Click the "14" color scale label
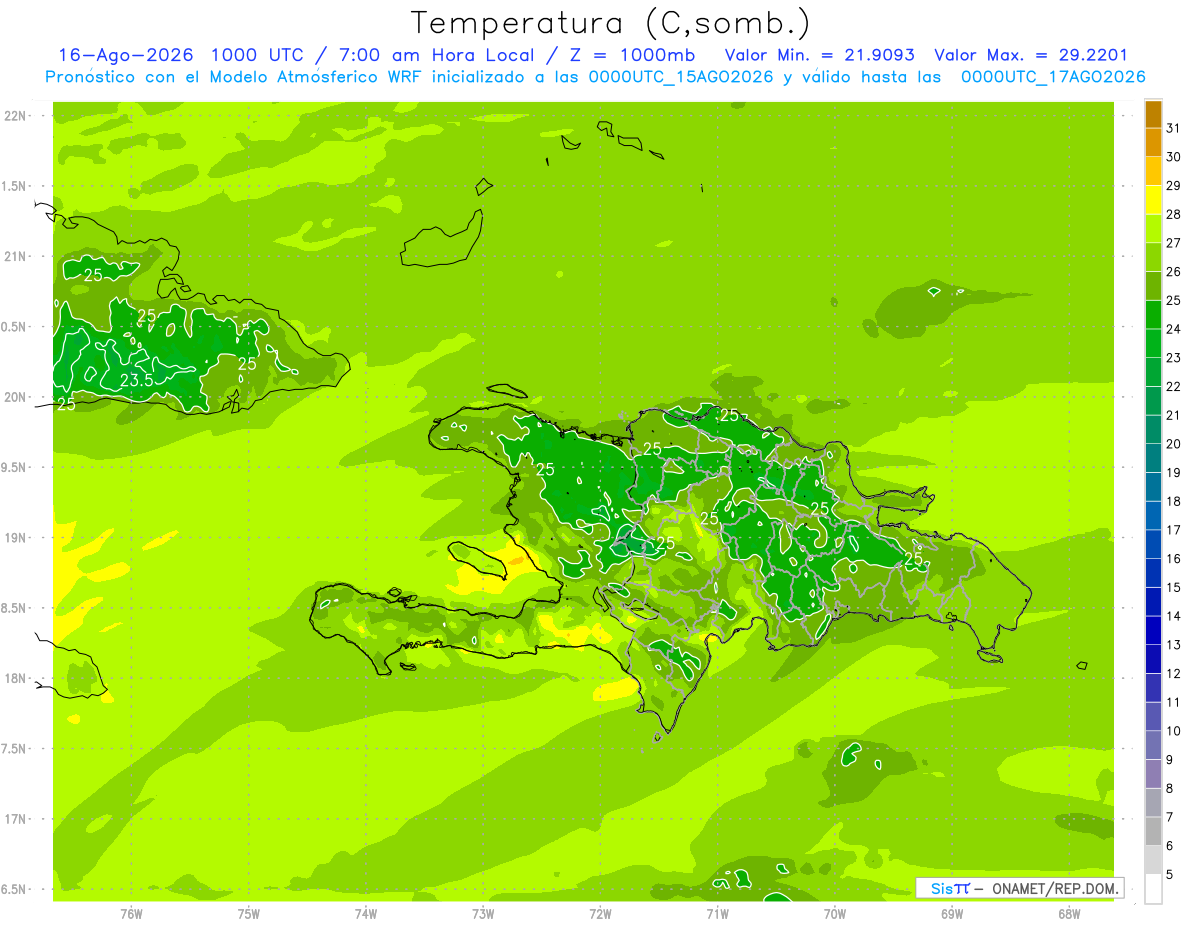This screenshot has height=927, width=1200. [x=1173, y=616]
